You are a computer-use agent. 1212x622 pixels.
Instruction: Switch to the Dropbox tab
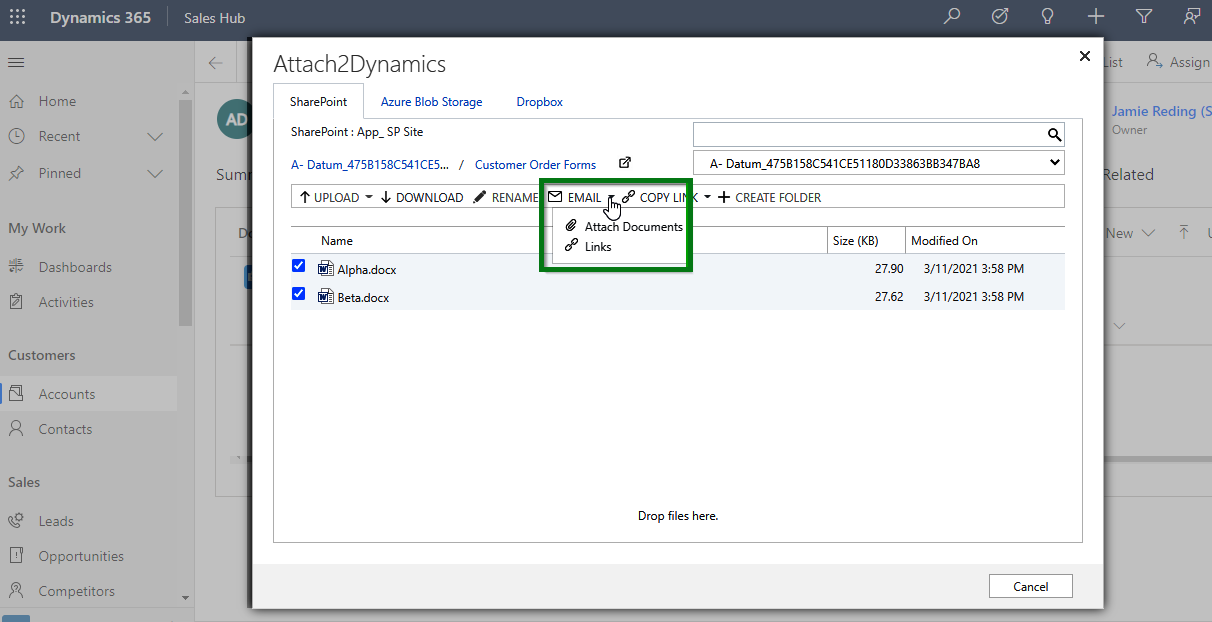pyautogui.click(x=540, y=102)
